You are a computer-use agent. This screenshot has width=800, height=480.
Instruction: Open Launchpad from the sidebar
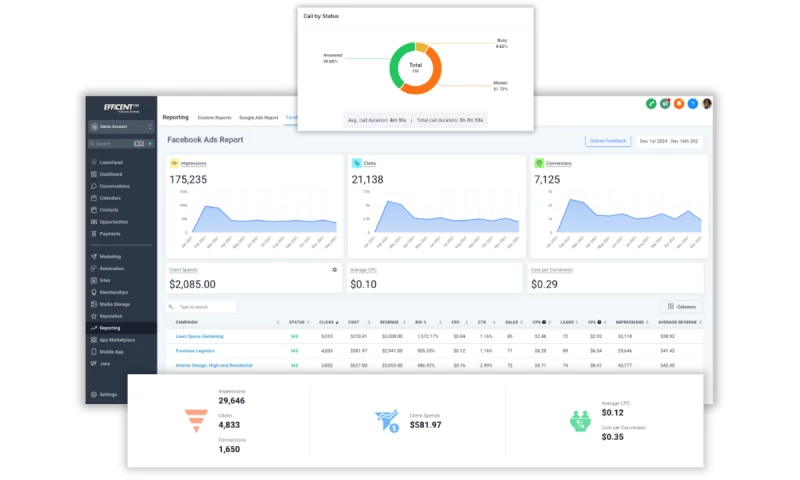[110, 162]
